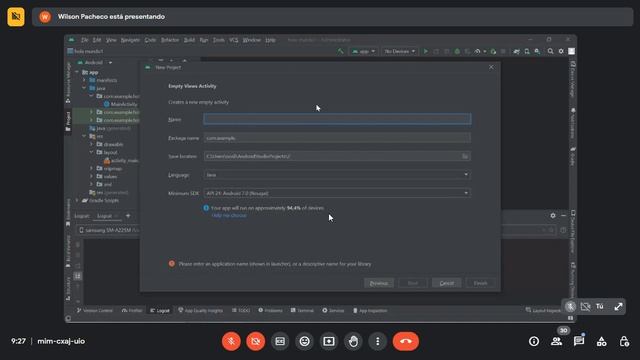Click presenter avatar W in banner

[45, 17]
